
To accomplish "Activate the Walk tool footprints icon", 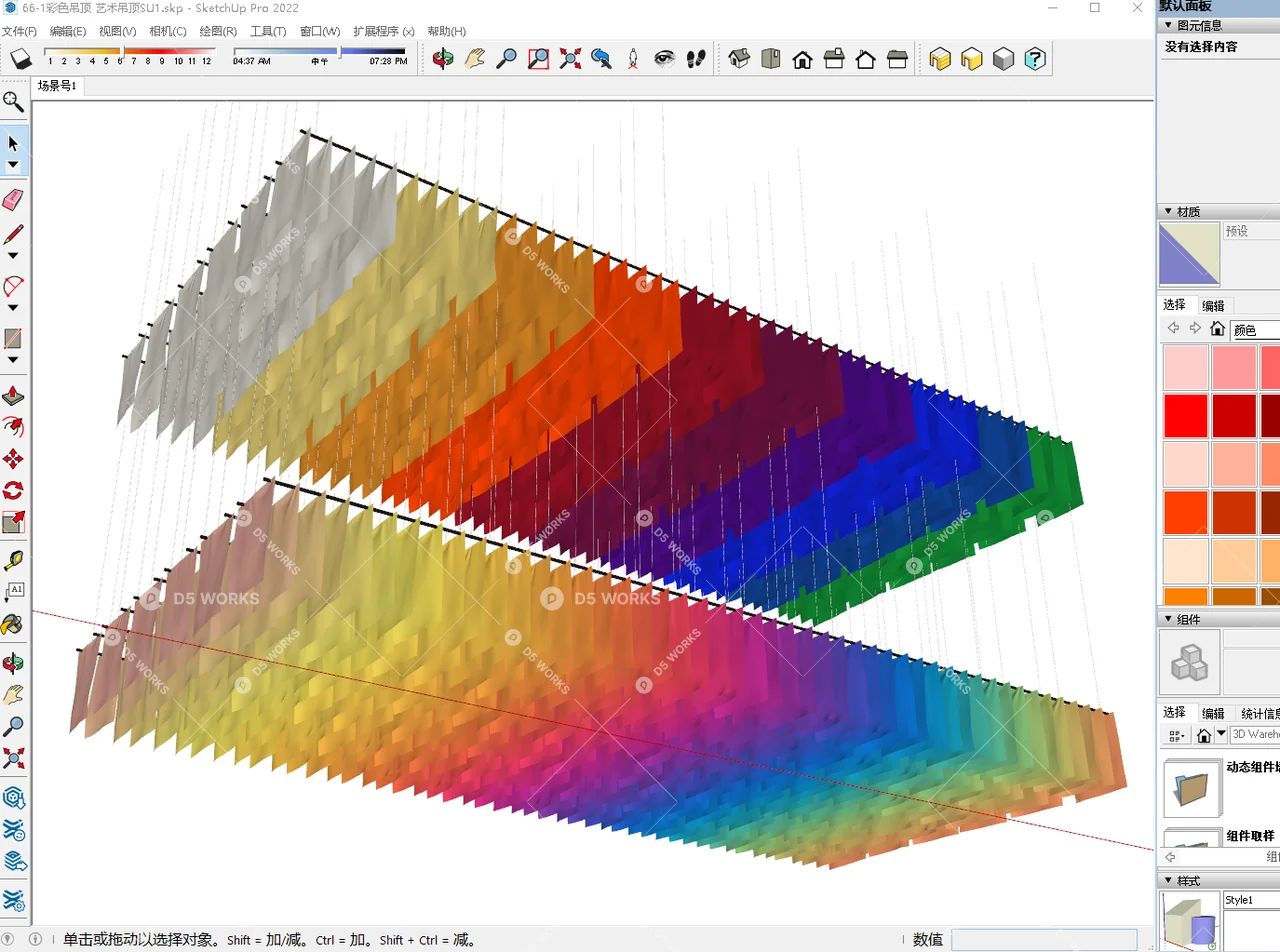I will point(697,59).
